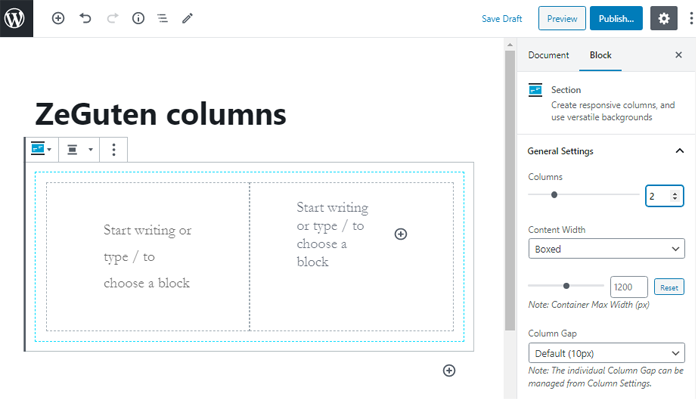696x399 pixels.
Task: Click the Section block type icon in block toolbar
Action: (38, 149)
